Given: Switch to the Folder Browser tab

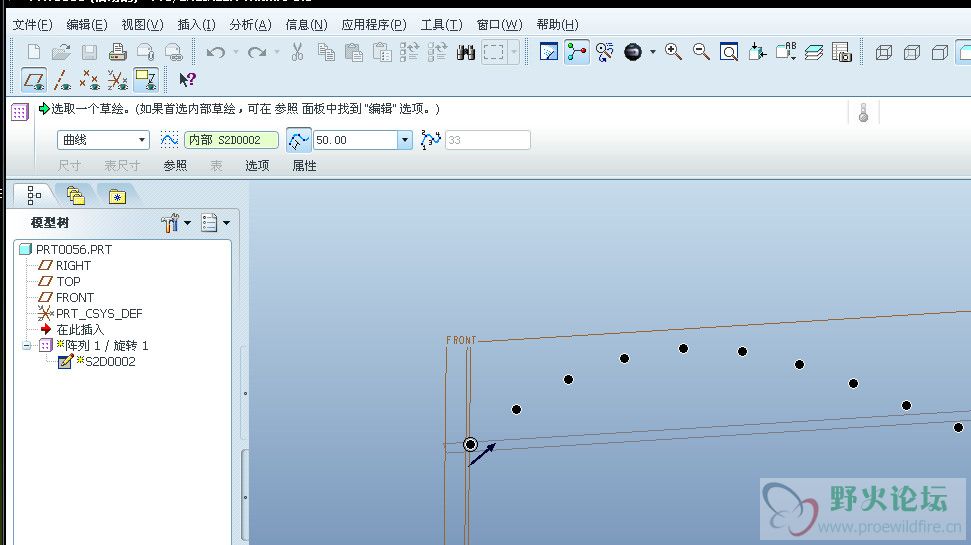Looking at the screenshot, I should [76, 196].
